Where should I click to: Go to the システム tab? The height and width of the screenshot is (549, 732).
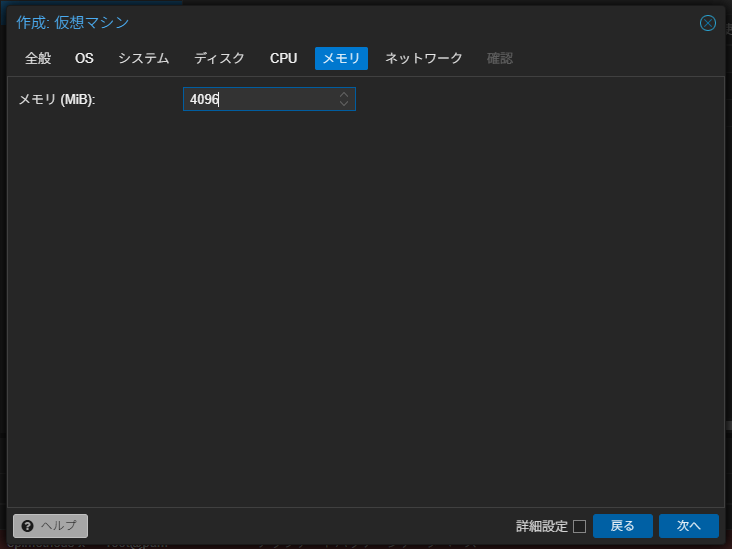(x=143, y=58)
